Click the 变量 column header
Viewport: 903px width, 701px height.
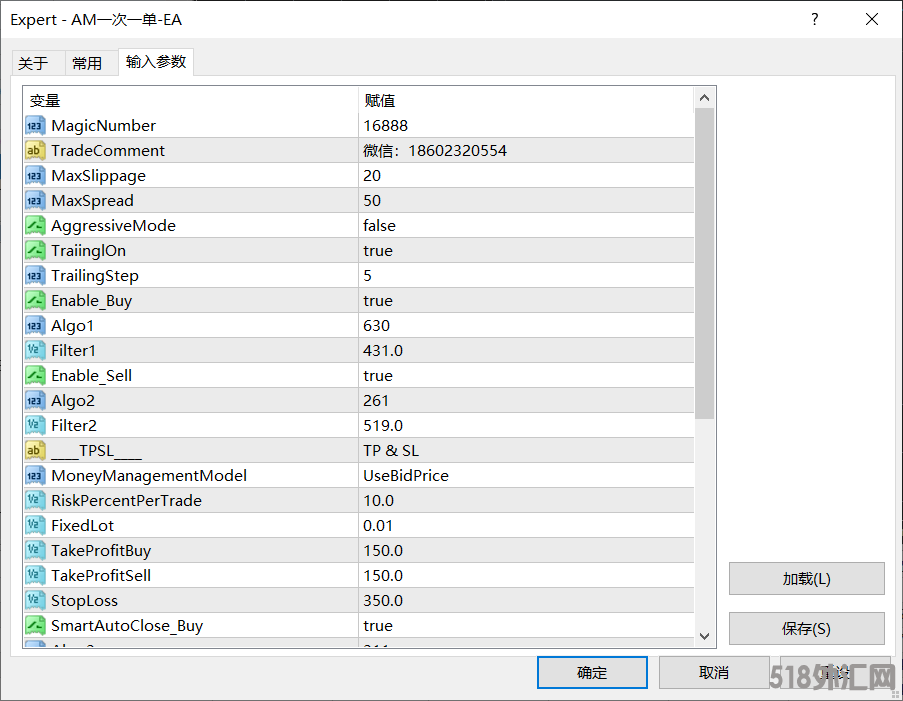(191, 101)
